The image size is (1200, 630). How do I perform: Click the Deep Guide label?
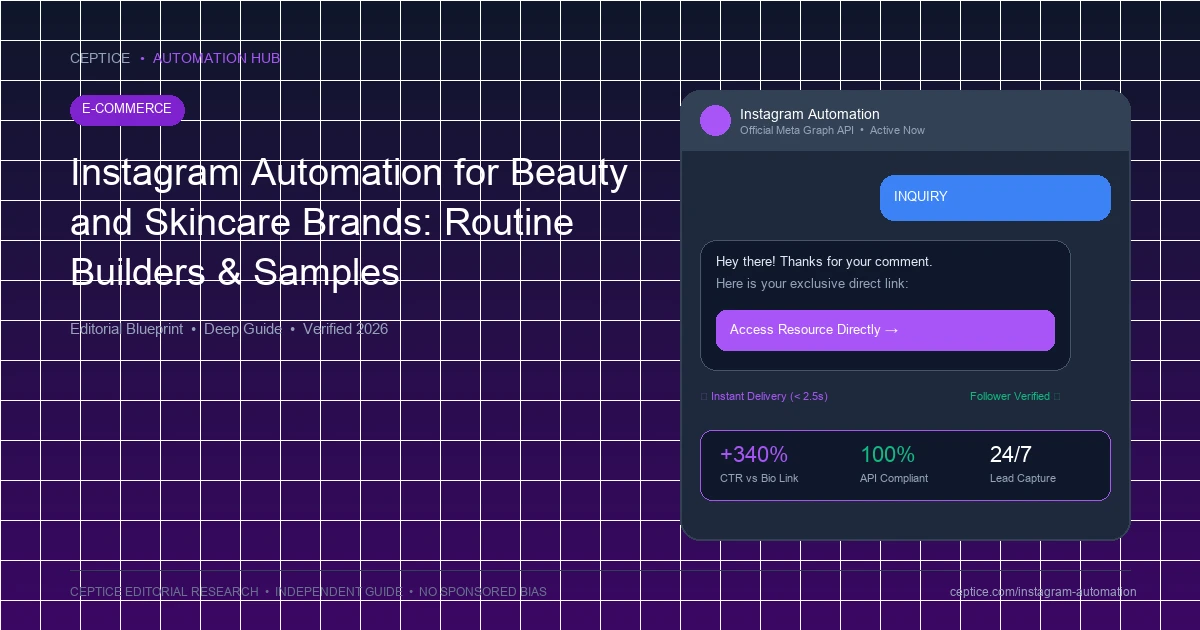coord(243,329)
